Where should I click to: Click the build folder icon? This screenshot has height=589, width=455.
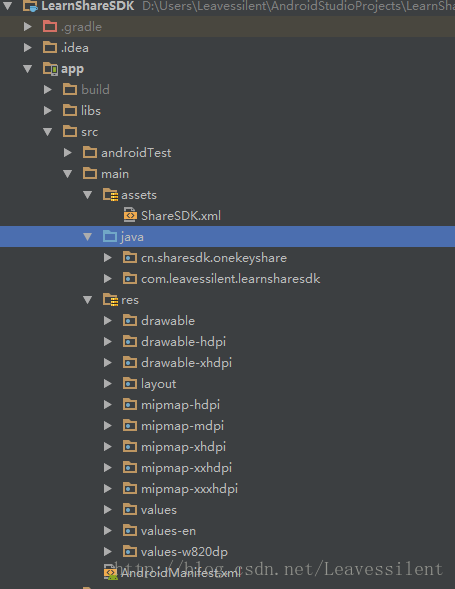[x=70, y=89]
